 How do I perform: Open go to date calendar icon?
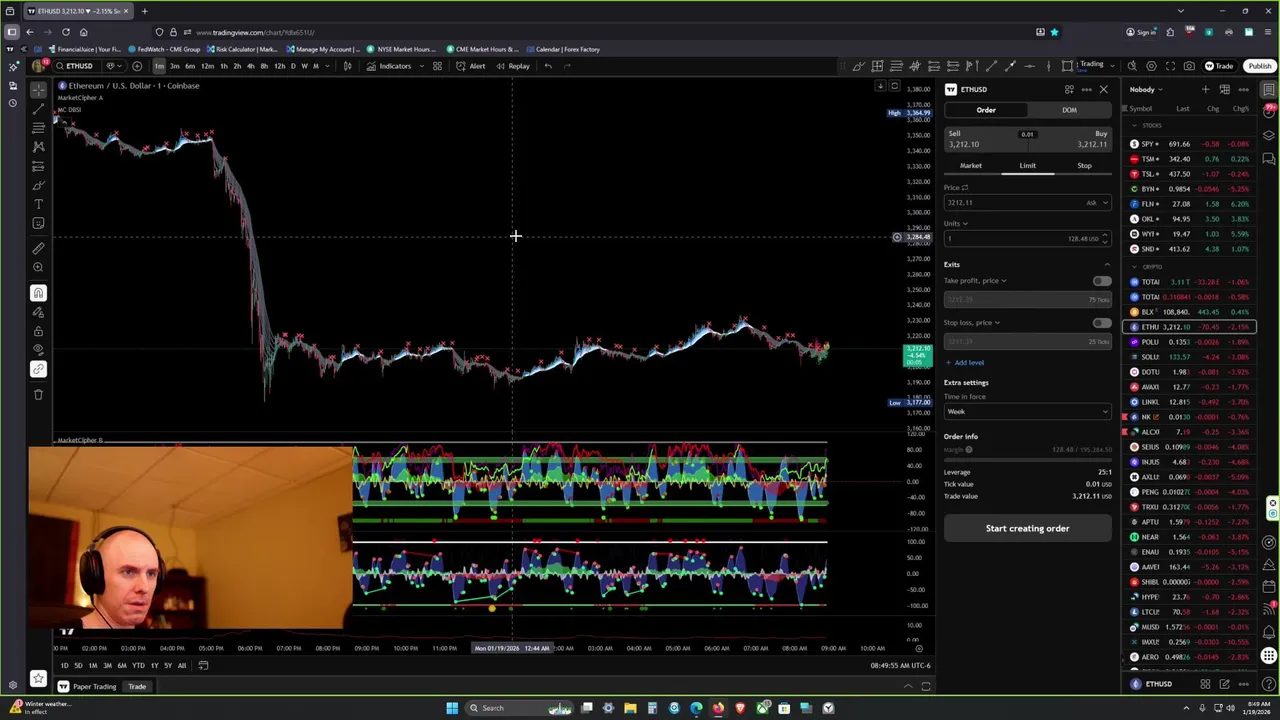point(203,666)
